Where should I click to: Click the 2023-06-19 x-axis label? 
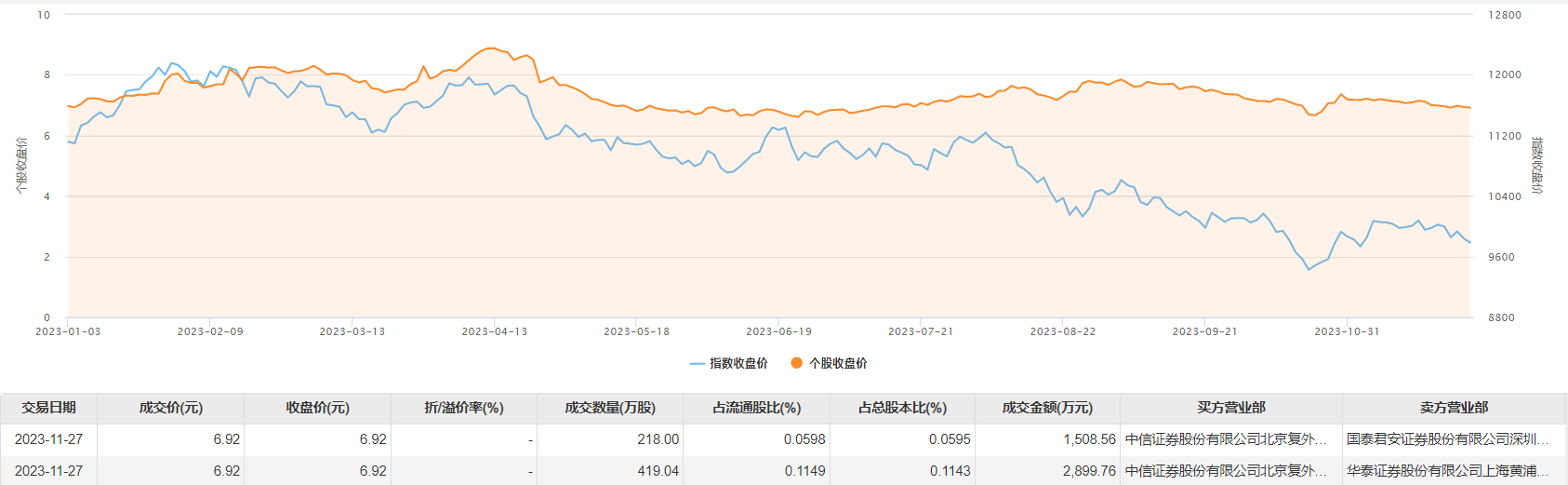click(779, 331)
